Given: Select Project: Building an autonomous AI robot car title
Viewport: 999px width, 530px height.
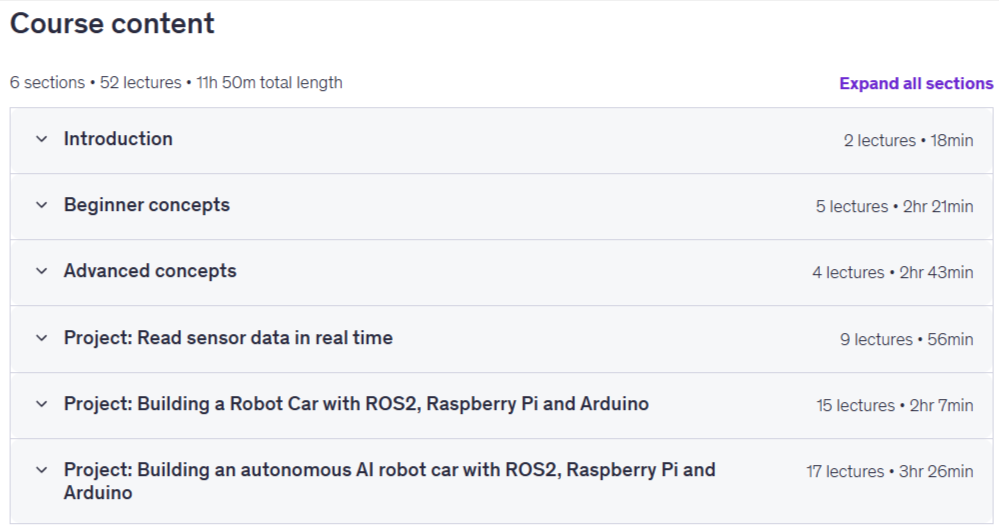Looking at the screenshot, I should coord(389,481).
